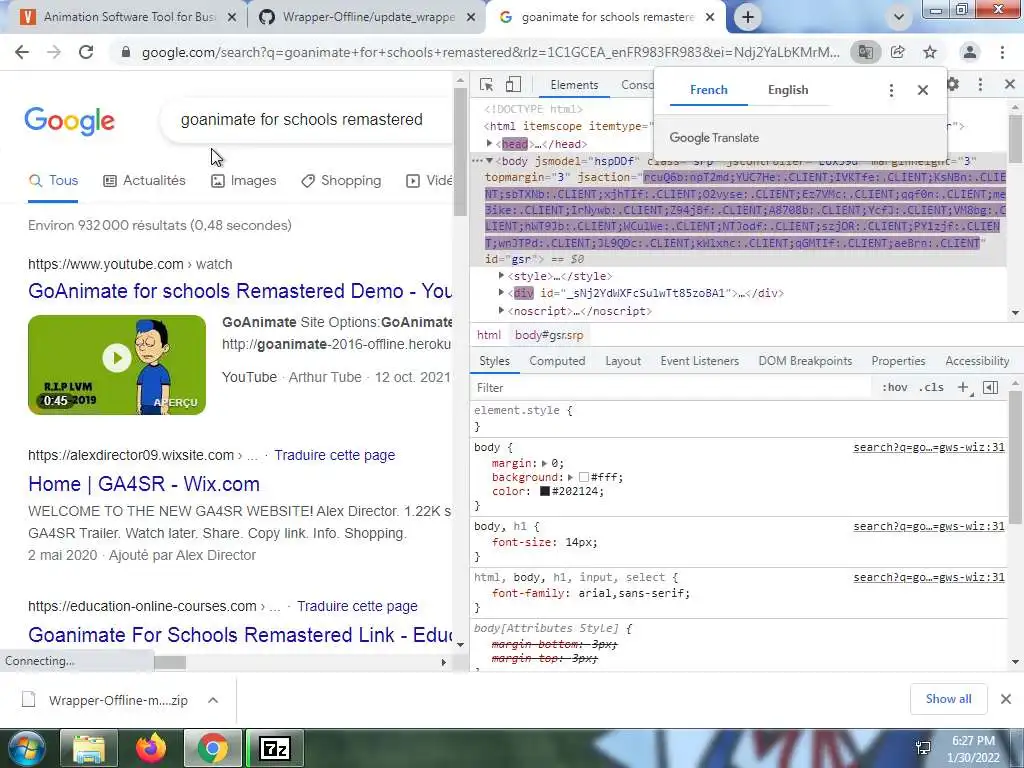Open the Chrome three-dot menu
Viewport: 1024px width, 768px height.
click(1002, 52)
